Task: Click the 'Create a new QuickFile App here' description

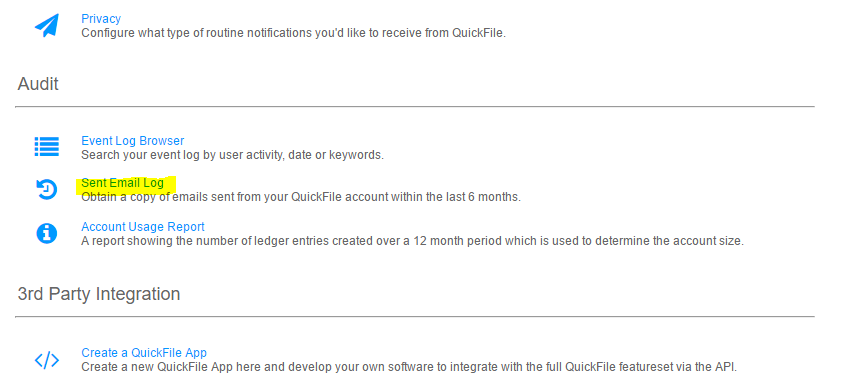Action: pos(408,368)
